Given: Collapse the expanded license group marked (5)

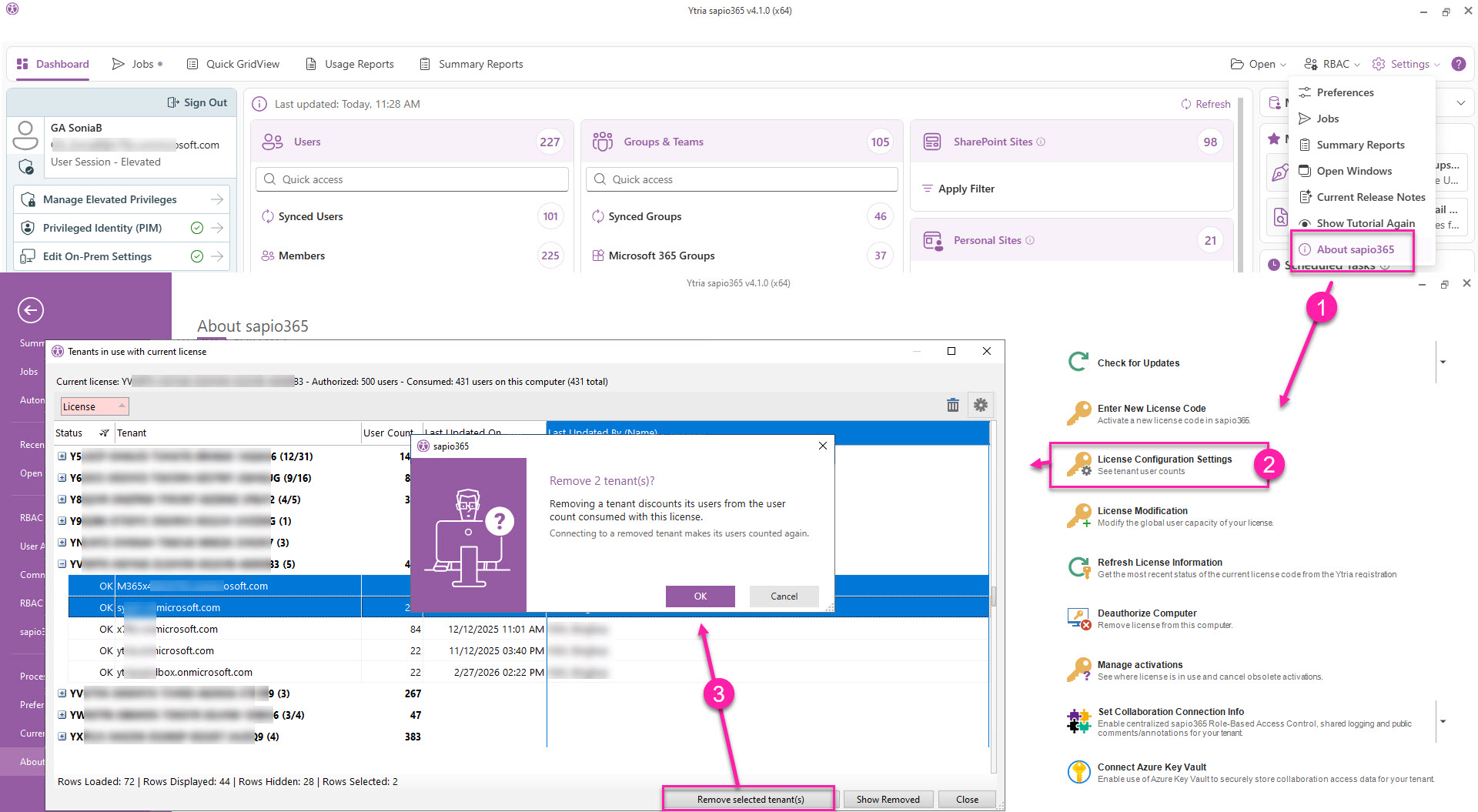Looking at the screenshot, I should tap(62, 564).
